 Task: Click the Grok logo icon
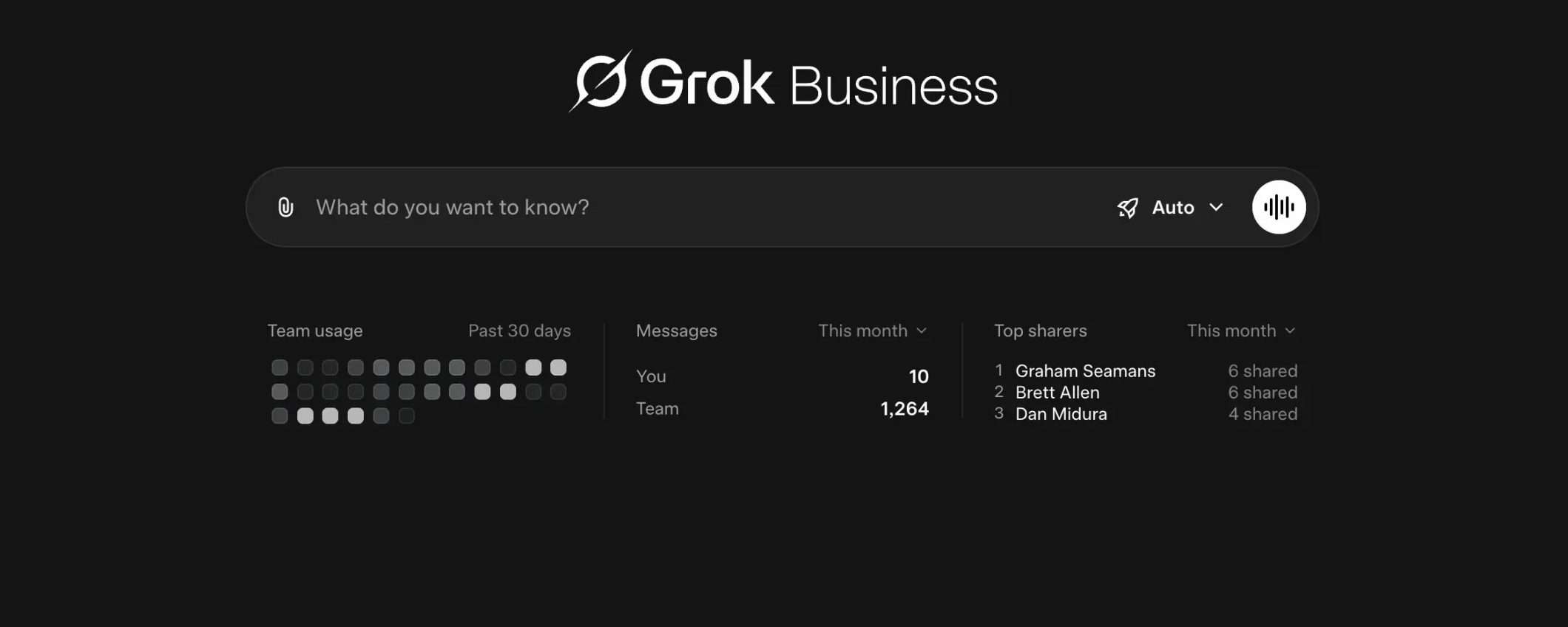(601, 81)
